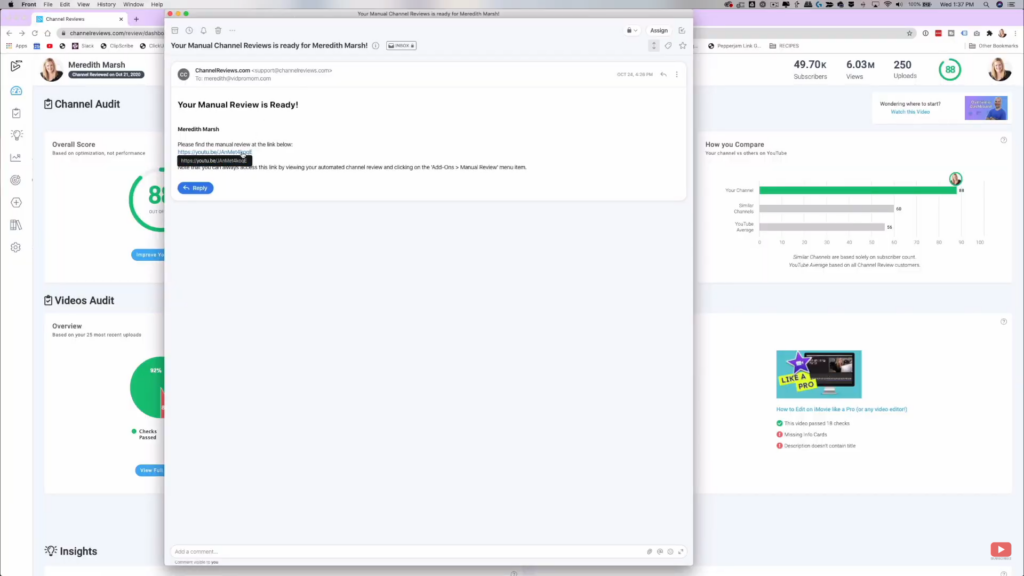Open message options three-dot menu
The height and width of the screenshot is (576, 1024).
pos(677,74)
